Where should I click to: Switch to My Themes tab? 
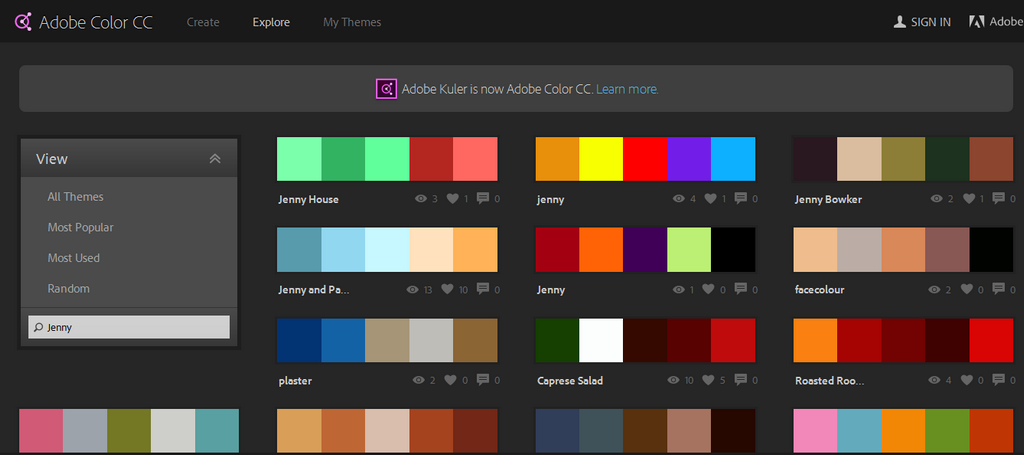[352, 22]
